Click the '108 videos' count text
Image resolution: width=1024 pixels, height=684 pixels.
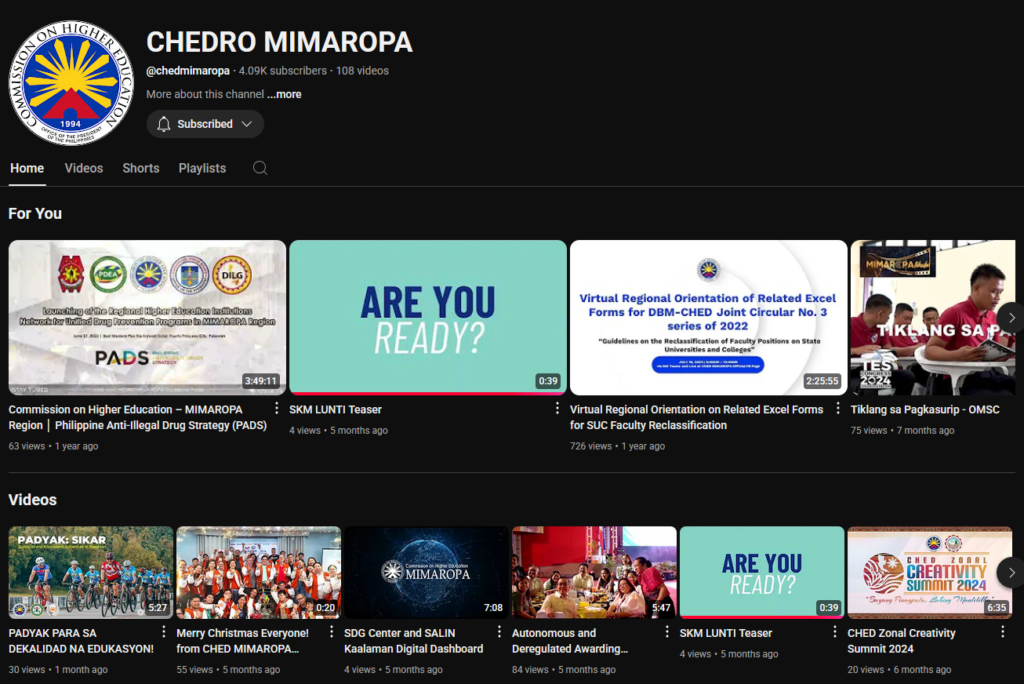[362, 71]
